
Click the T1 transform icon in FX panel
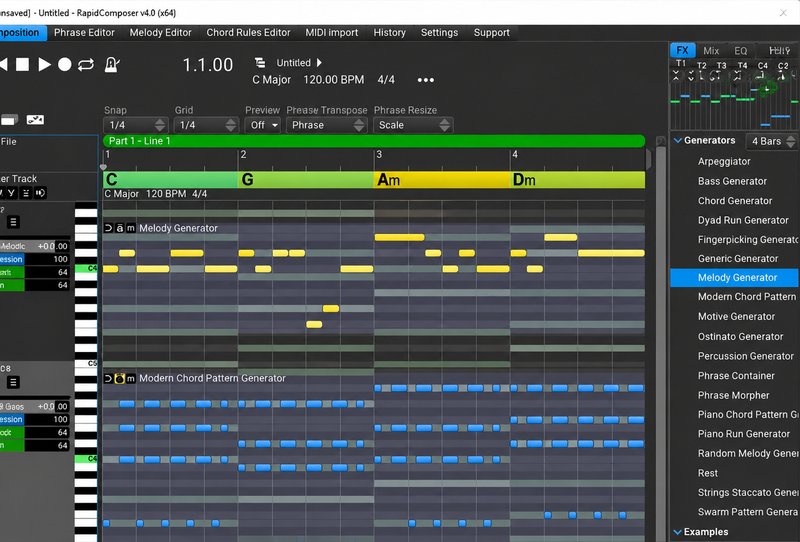click(677, 75)
